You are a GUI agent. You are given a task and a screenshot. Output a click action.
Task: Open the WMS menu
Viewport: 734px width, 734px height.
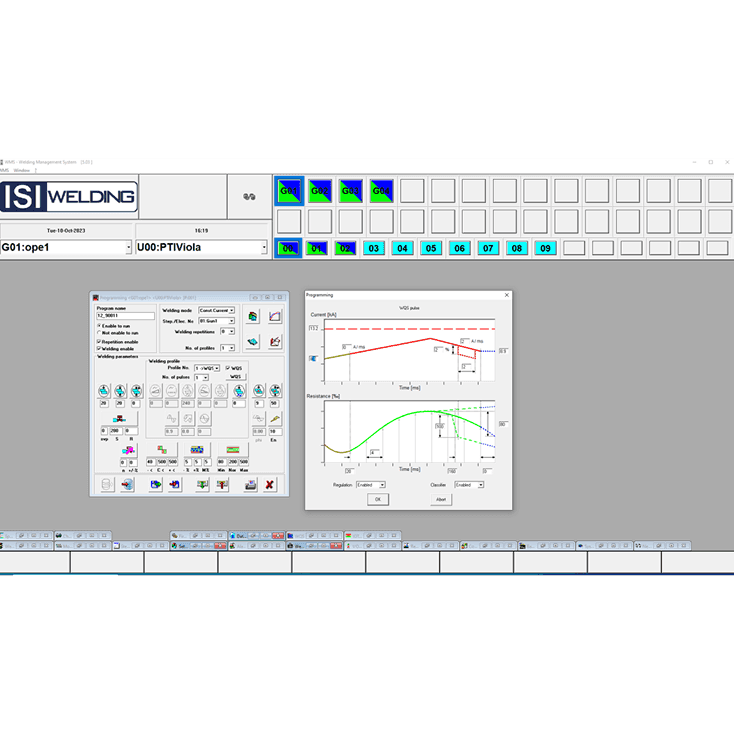coord(6,170)
